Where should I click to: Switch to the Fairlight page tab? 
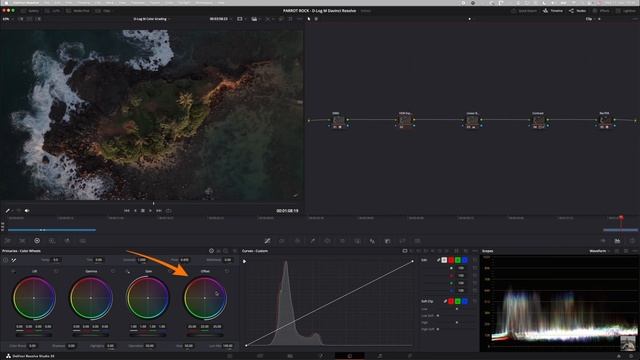point(380,356)
